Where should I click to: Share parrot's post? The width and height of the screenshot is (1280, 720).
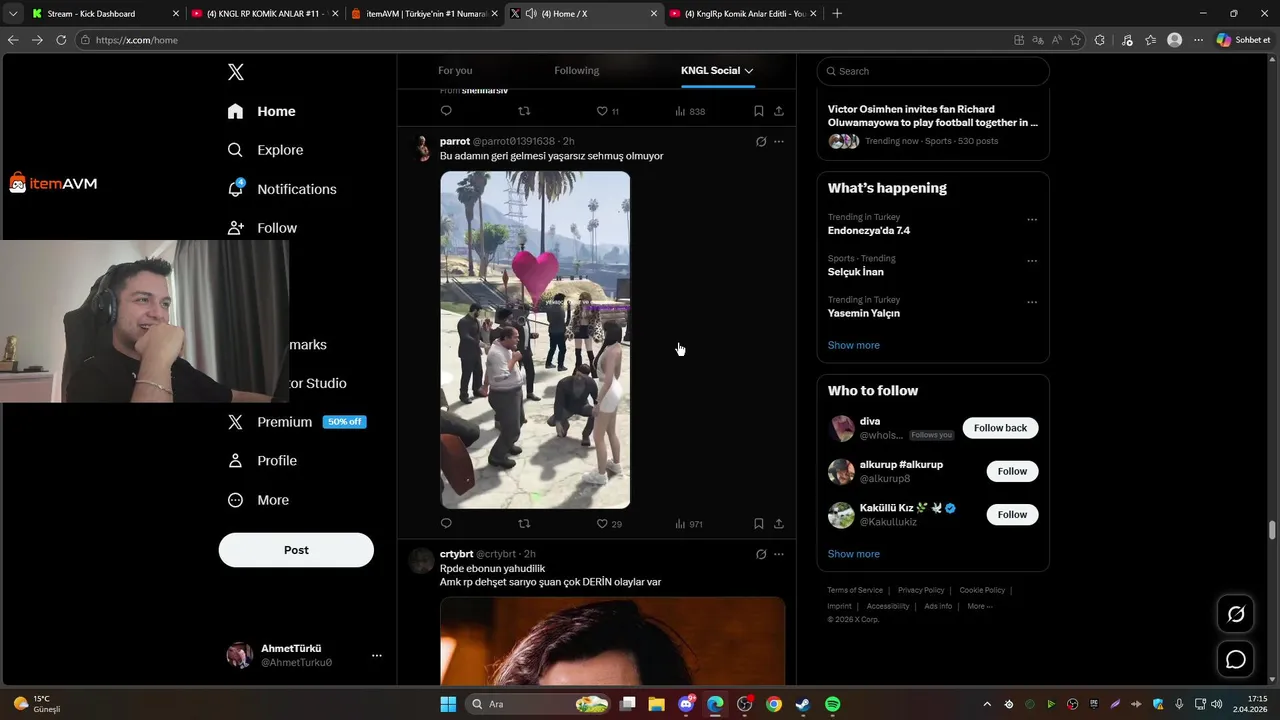(779, 523)
